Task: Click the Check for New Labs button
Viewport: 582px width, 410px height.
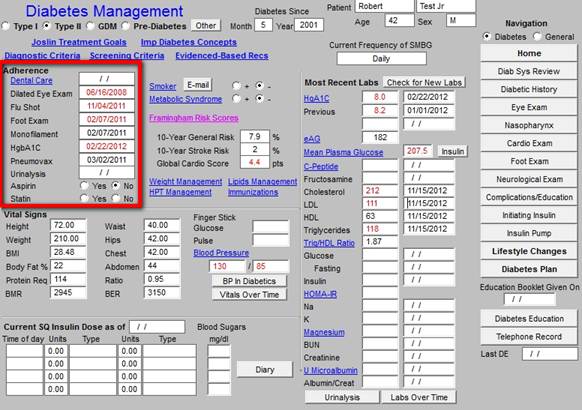Action: (424, 82)
